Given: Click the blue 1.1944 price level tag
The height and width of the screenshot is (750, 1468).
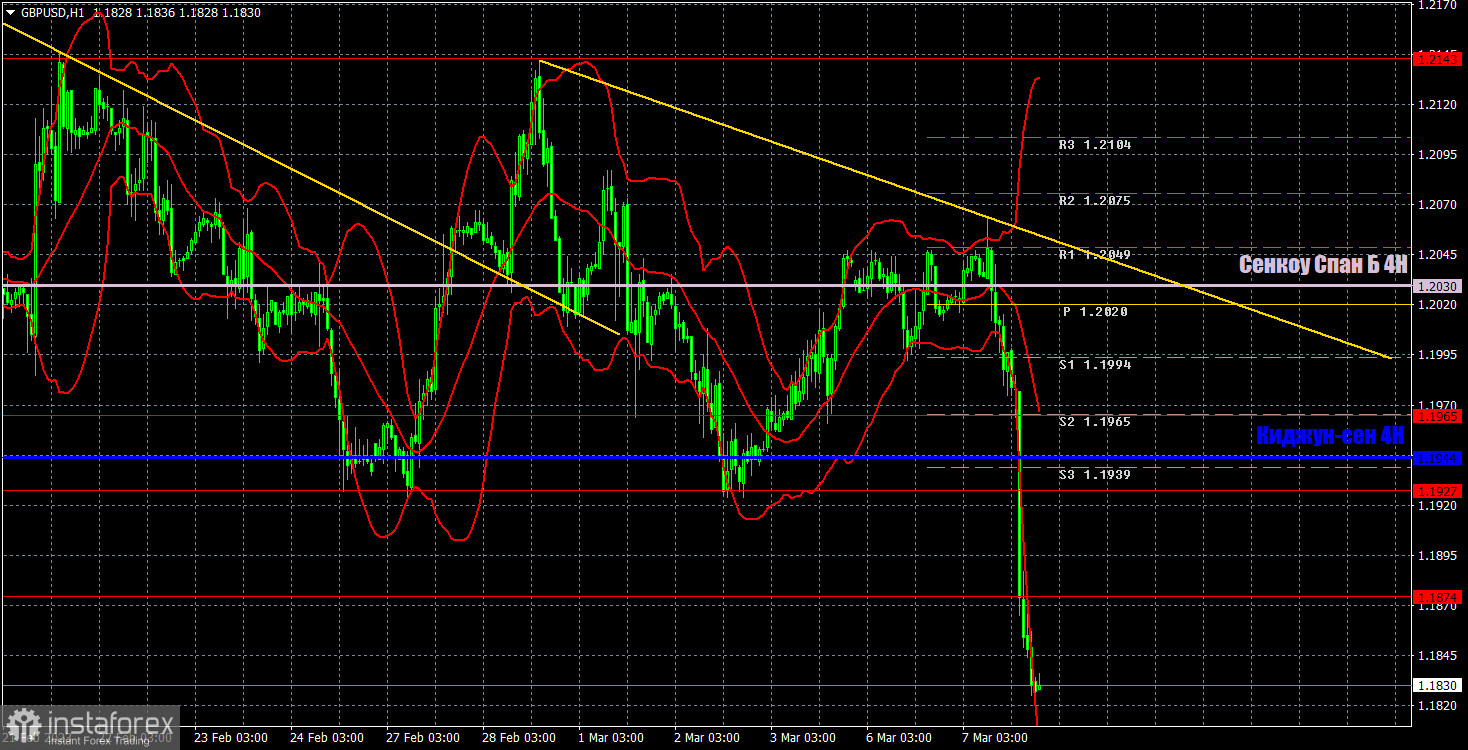Looking at the screenshot, I should (1439, 458).
